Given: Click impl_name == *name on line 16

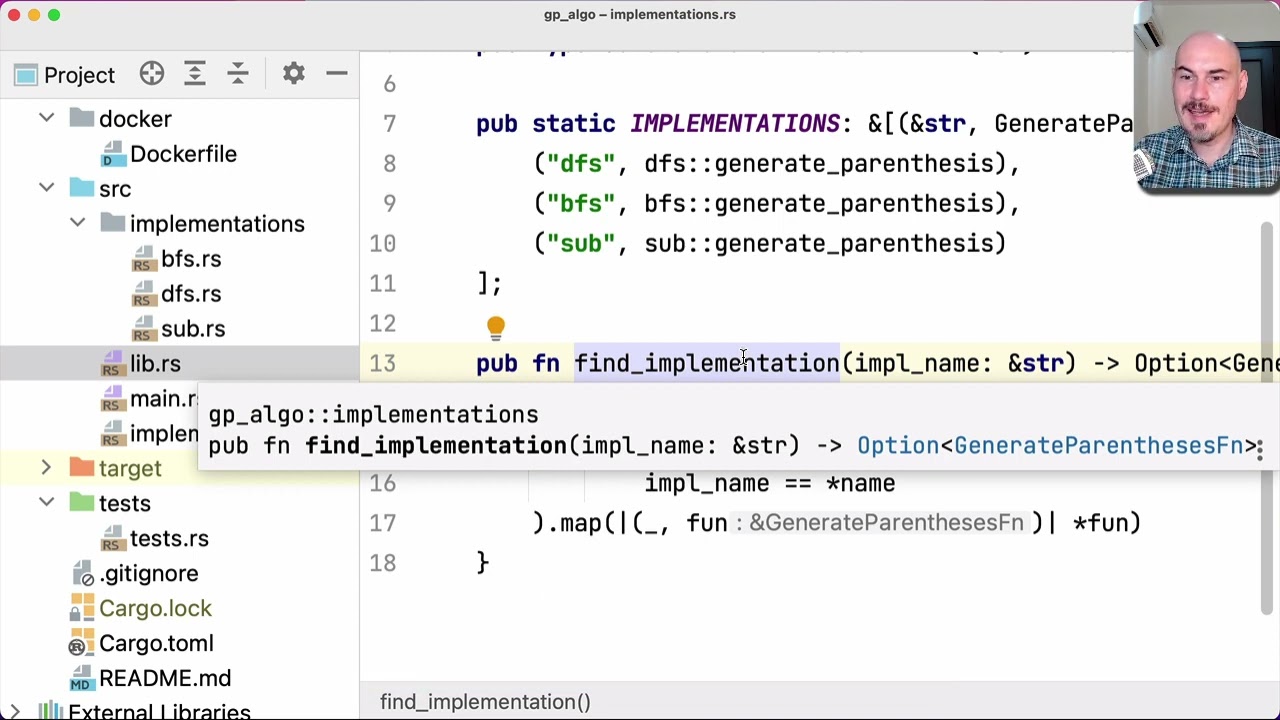Looking at the screenshot, I should click(x=770, y=484).
